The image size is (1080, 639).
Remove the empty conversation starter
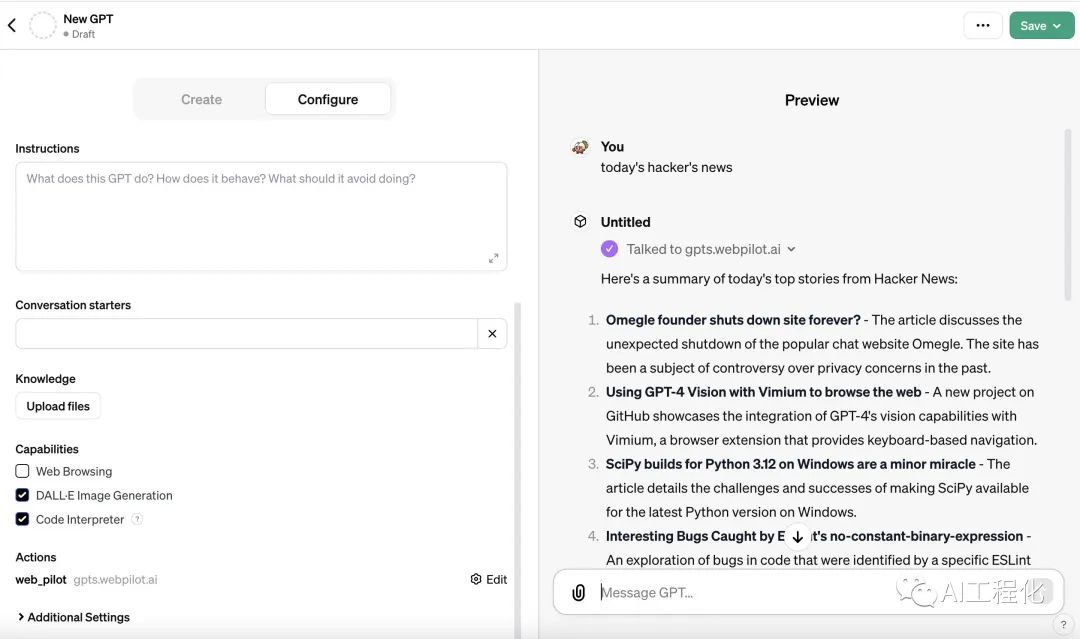click(492, 334)
